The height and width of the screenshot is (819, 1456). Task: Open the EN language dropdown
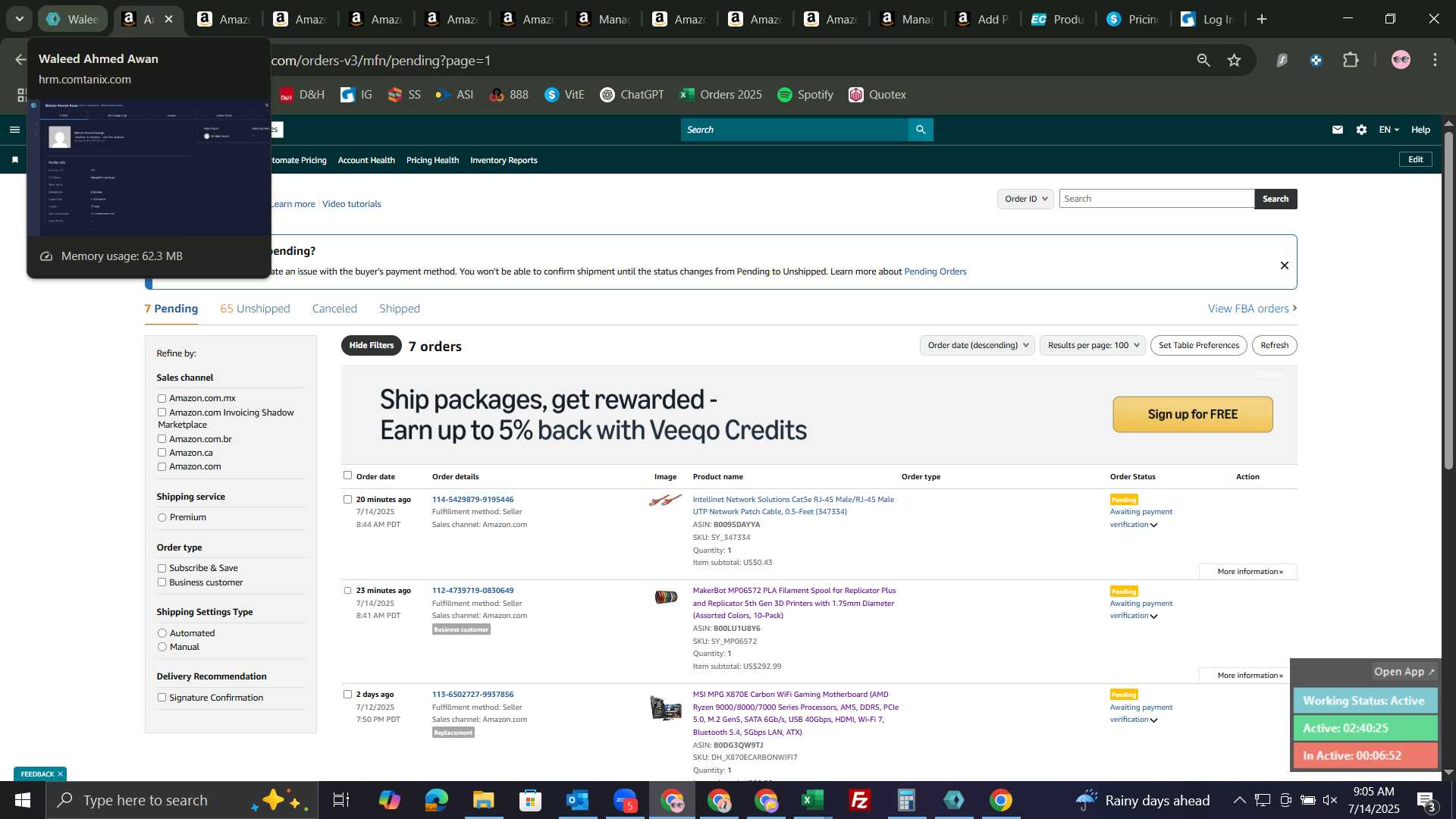(x=1389, y=130)
